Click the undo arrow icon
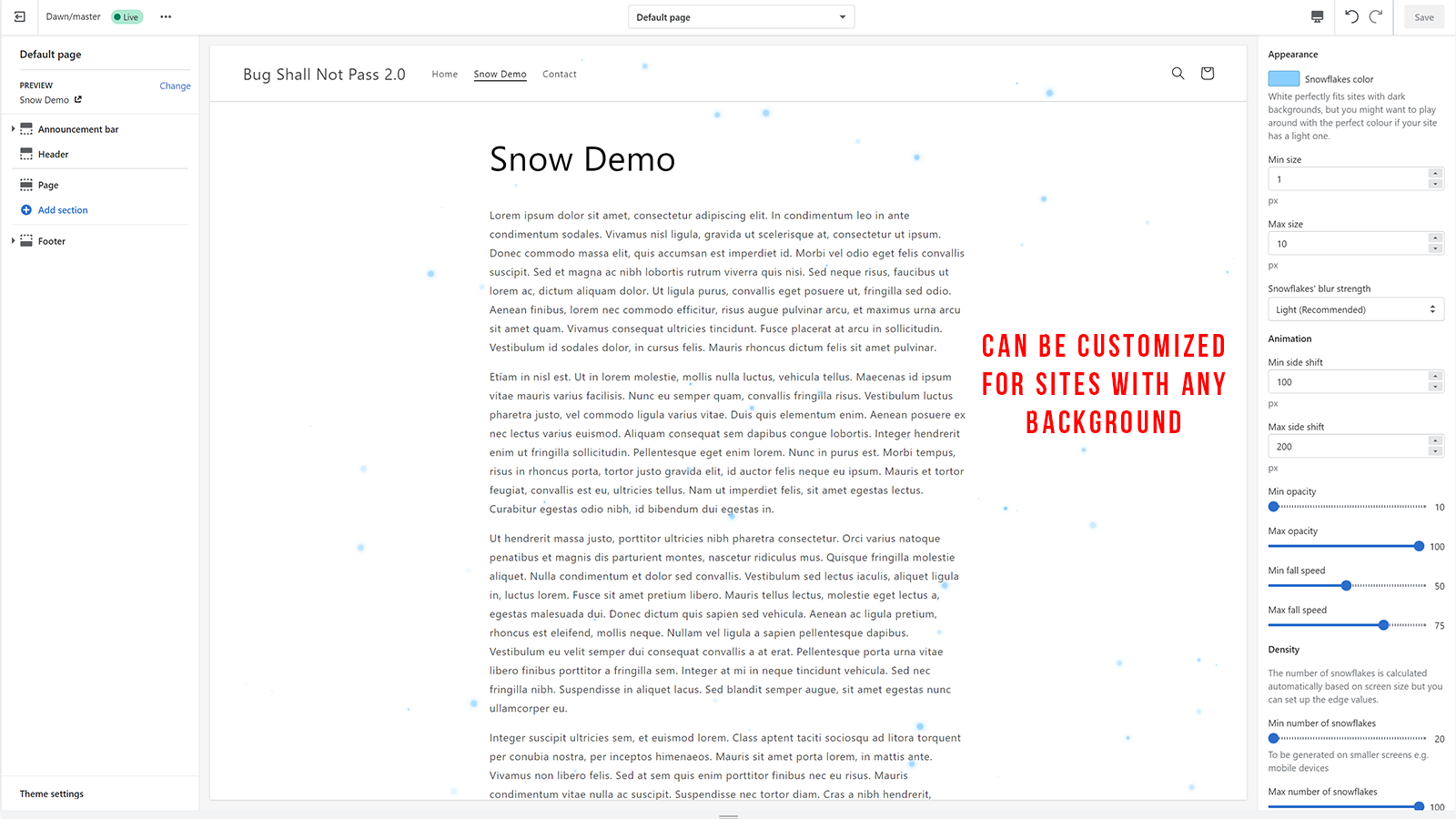1456x819 pixels. pos(1351,16)
